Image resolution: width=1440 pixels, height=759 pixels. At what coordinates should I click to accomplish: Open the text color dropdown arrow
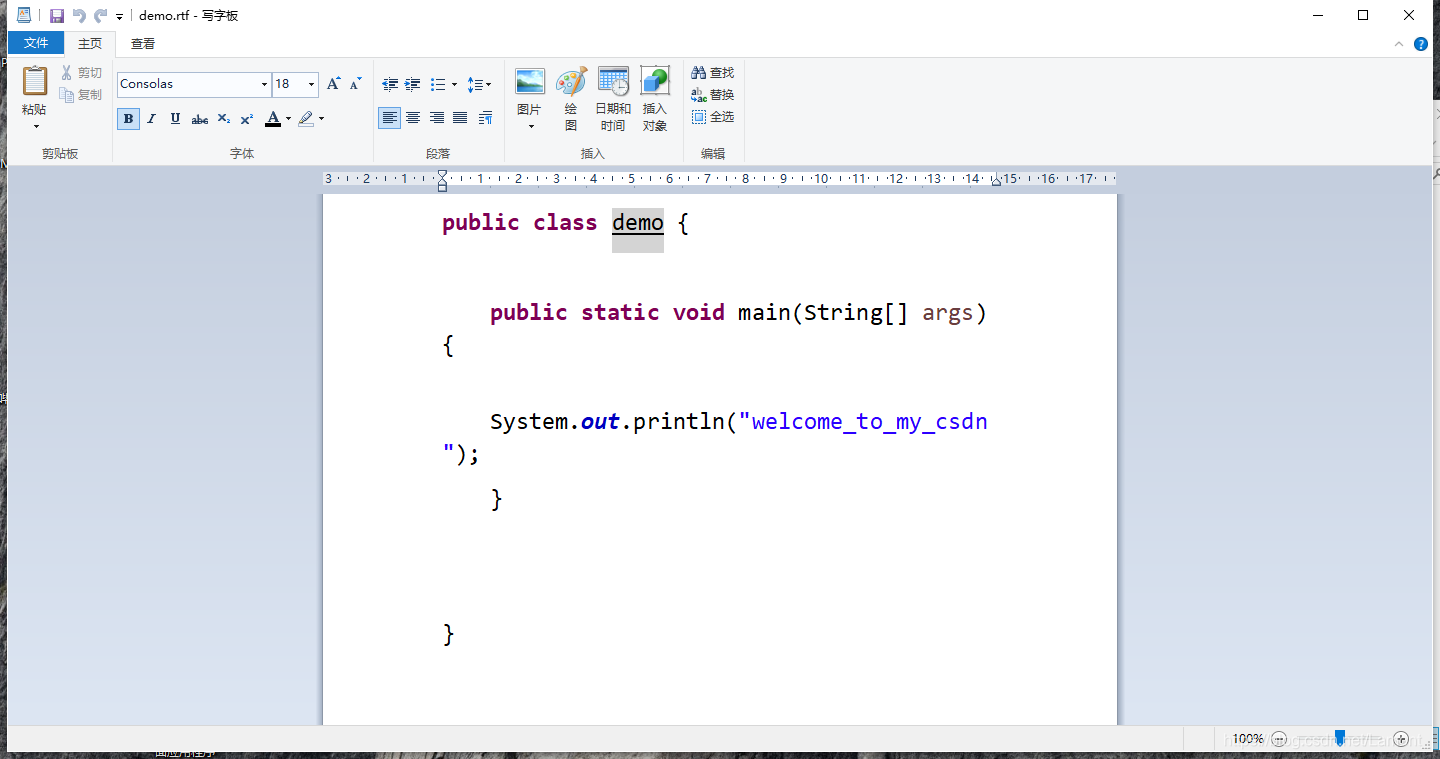point(289,119)
